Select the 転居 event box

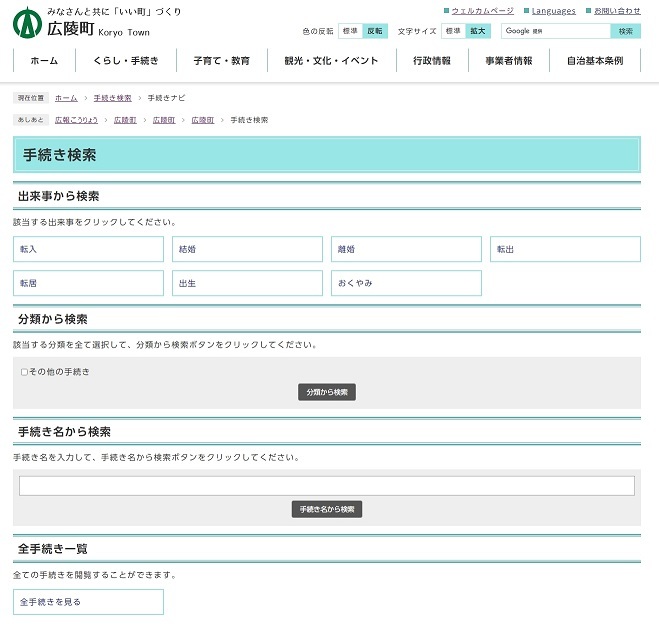88,283
